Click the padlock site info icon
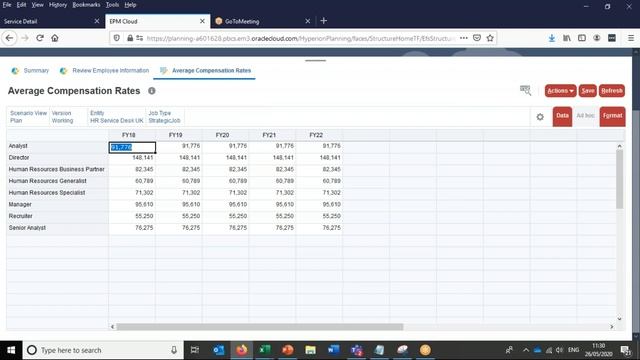The height and width of the screenshot is (360, 640). [130, 38]
